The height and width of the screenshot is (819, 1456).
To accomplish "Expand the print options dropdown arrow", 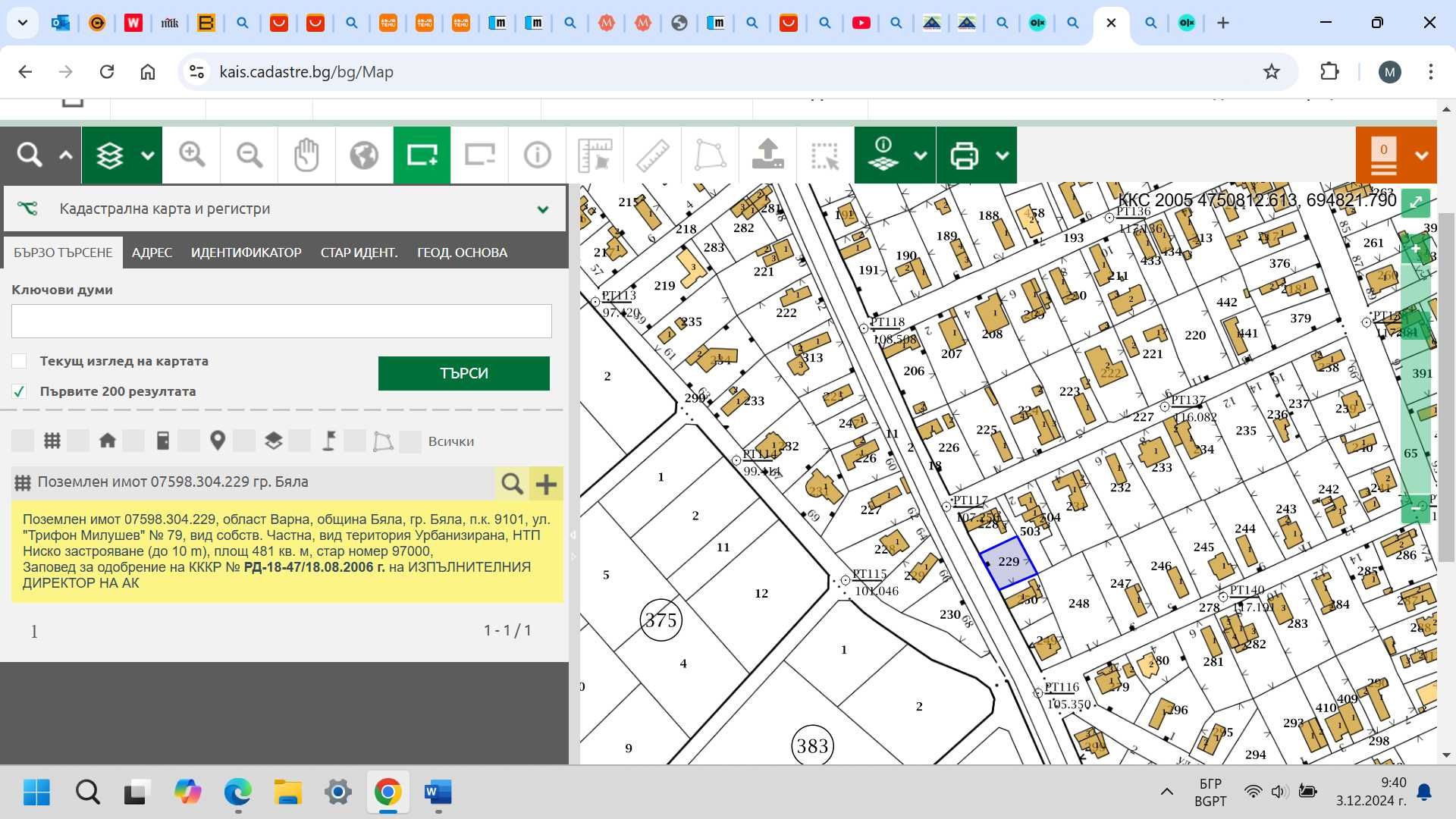I will click(1002, 155).
